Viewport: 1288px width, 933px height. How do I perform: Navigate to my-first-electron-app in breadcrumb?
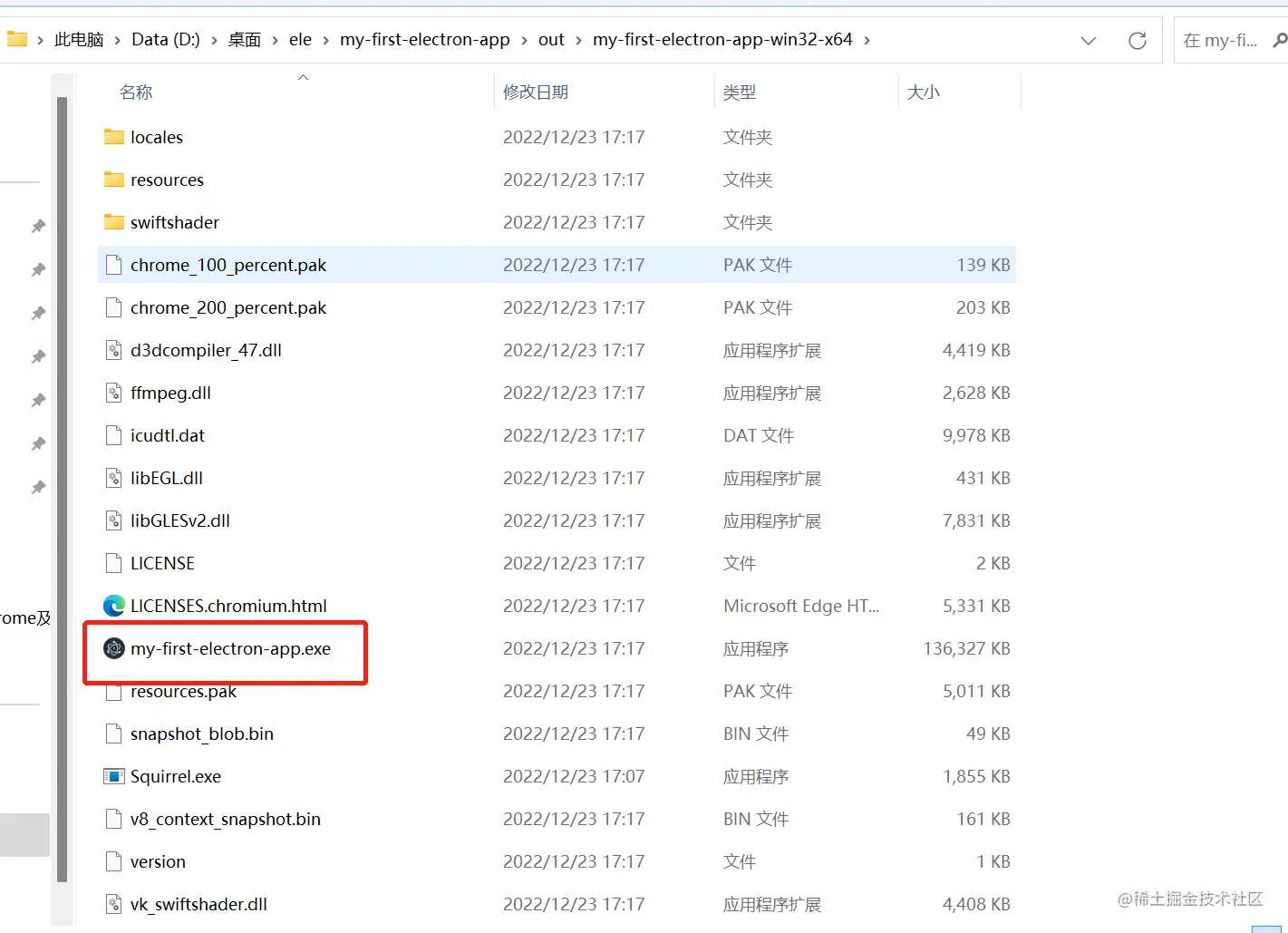click(425, 40)
